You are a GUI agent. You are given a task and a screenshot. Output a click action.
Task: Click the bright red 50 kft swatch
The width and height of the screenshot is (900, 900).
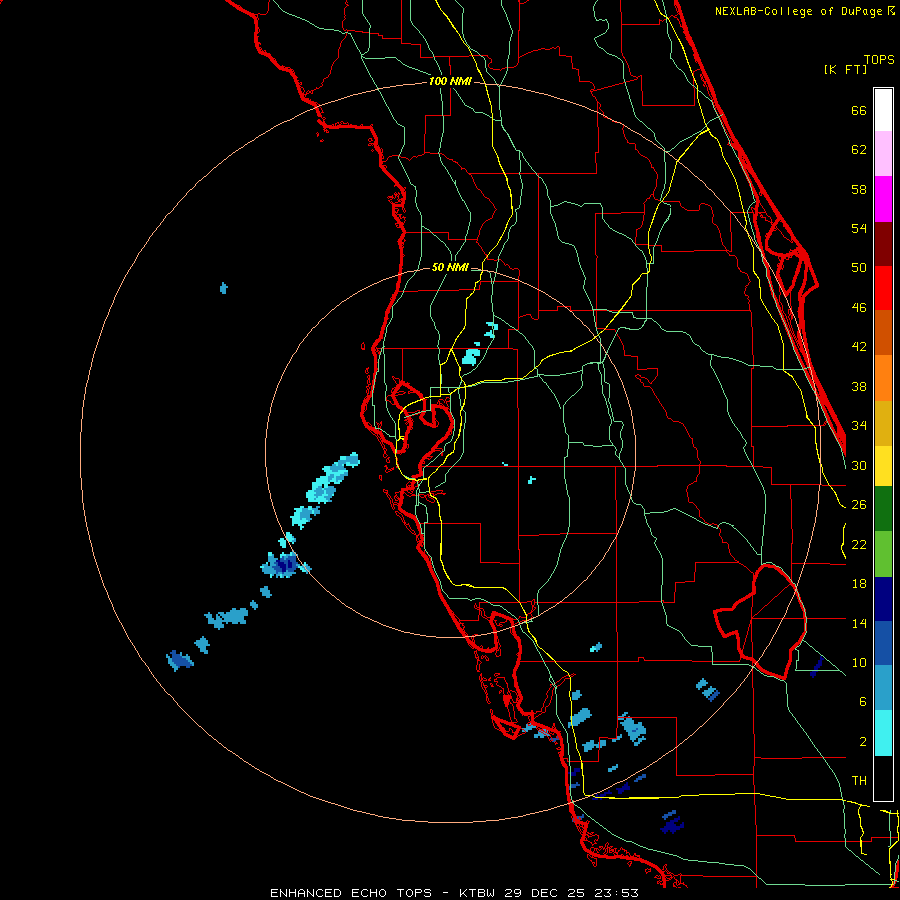(883, 288)
